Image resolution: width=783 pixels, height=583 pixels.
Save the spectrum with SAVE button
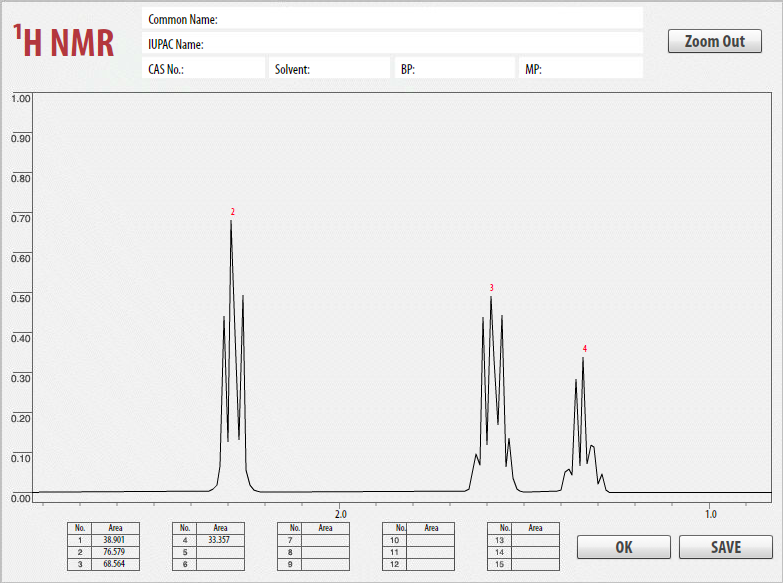(726, 547)
